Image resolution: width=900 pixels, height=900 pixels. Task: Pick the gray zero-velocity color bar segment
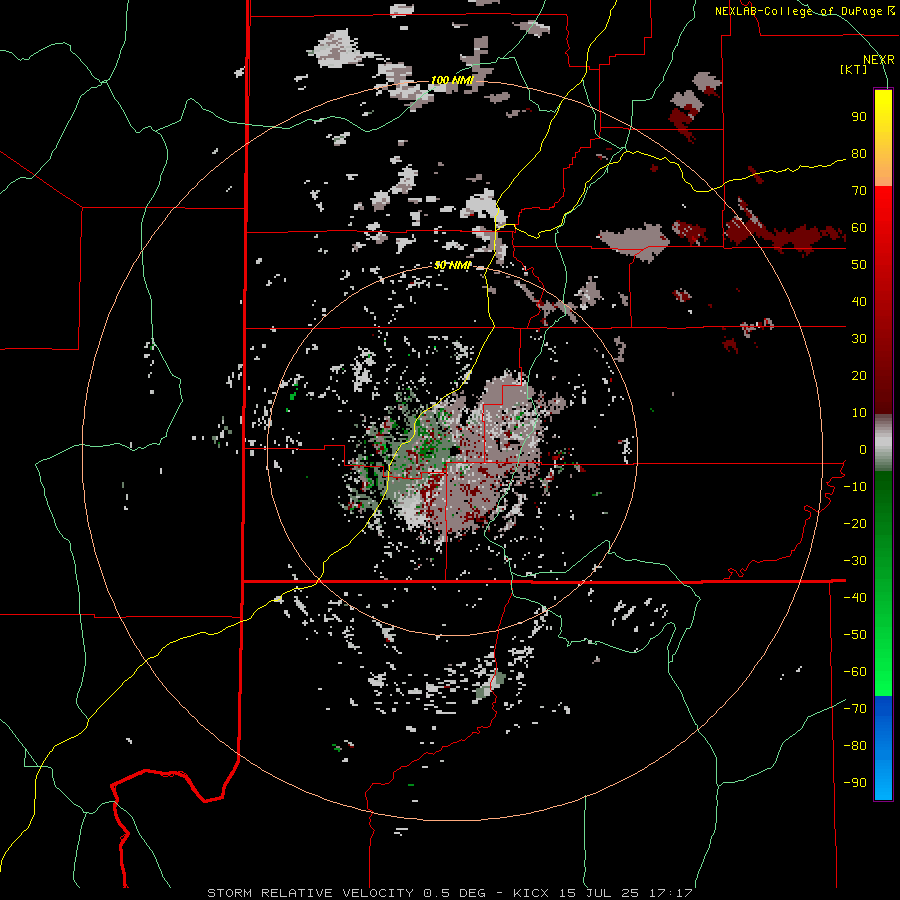[x=883, y=443]
